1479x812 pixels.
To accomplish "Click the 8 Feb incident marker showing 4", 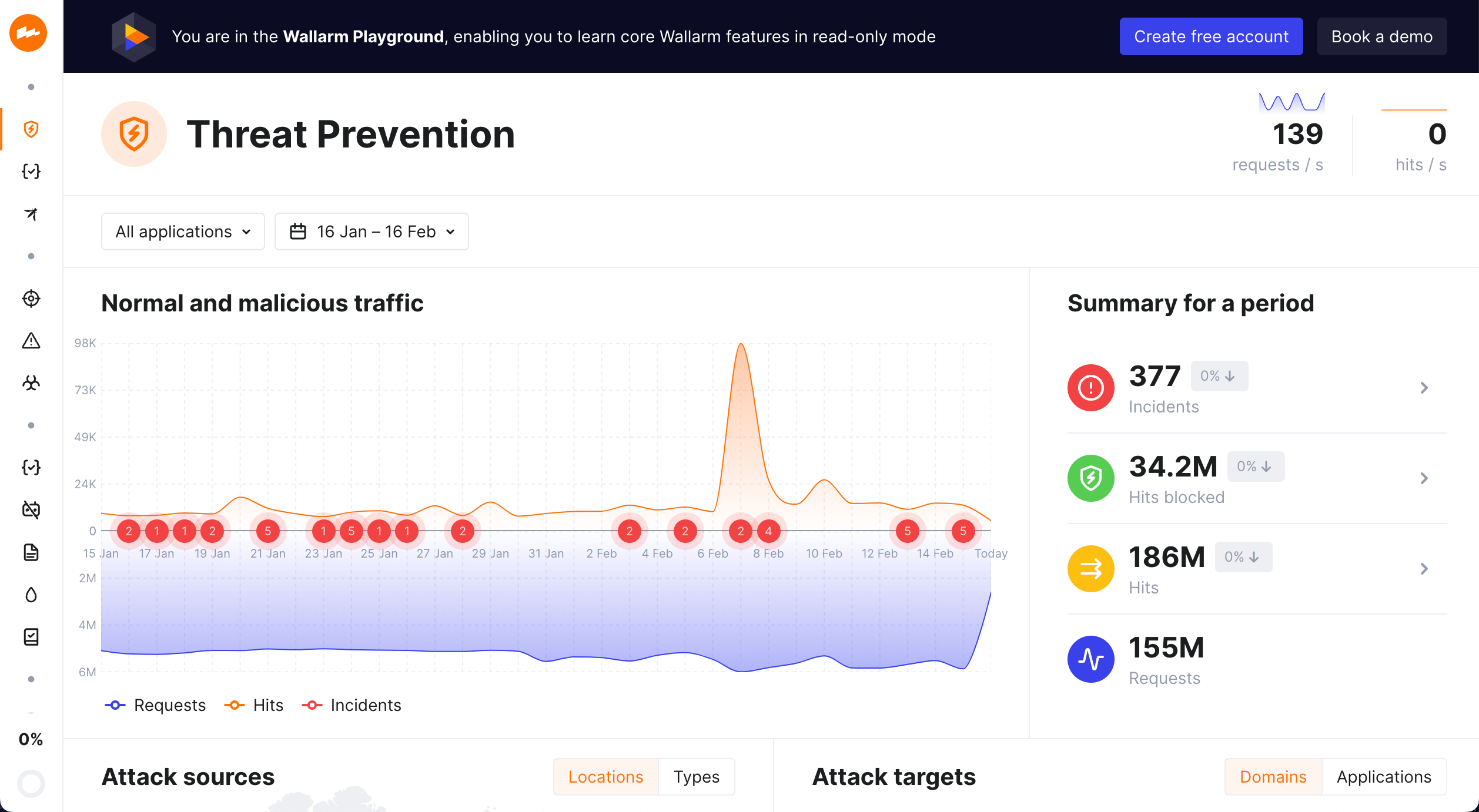I will tap(768, 531).
